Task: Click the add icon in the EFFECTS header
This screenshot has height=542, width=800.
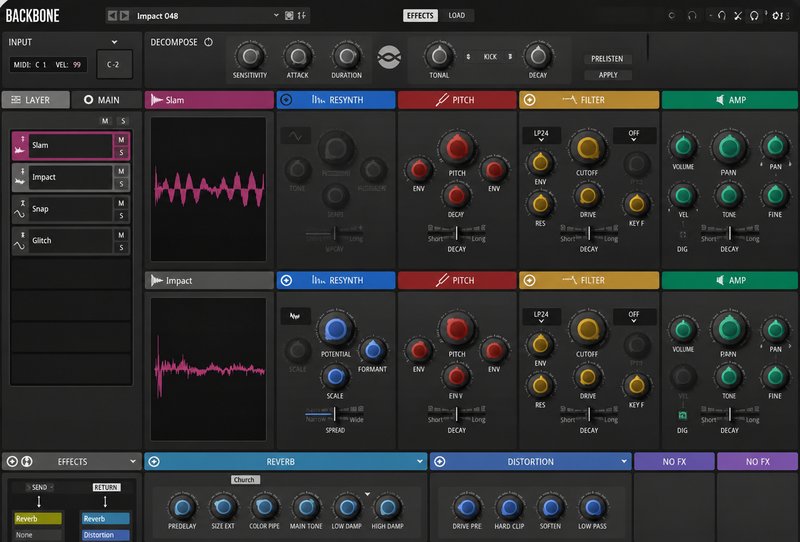Action: click(12, 461)
